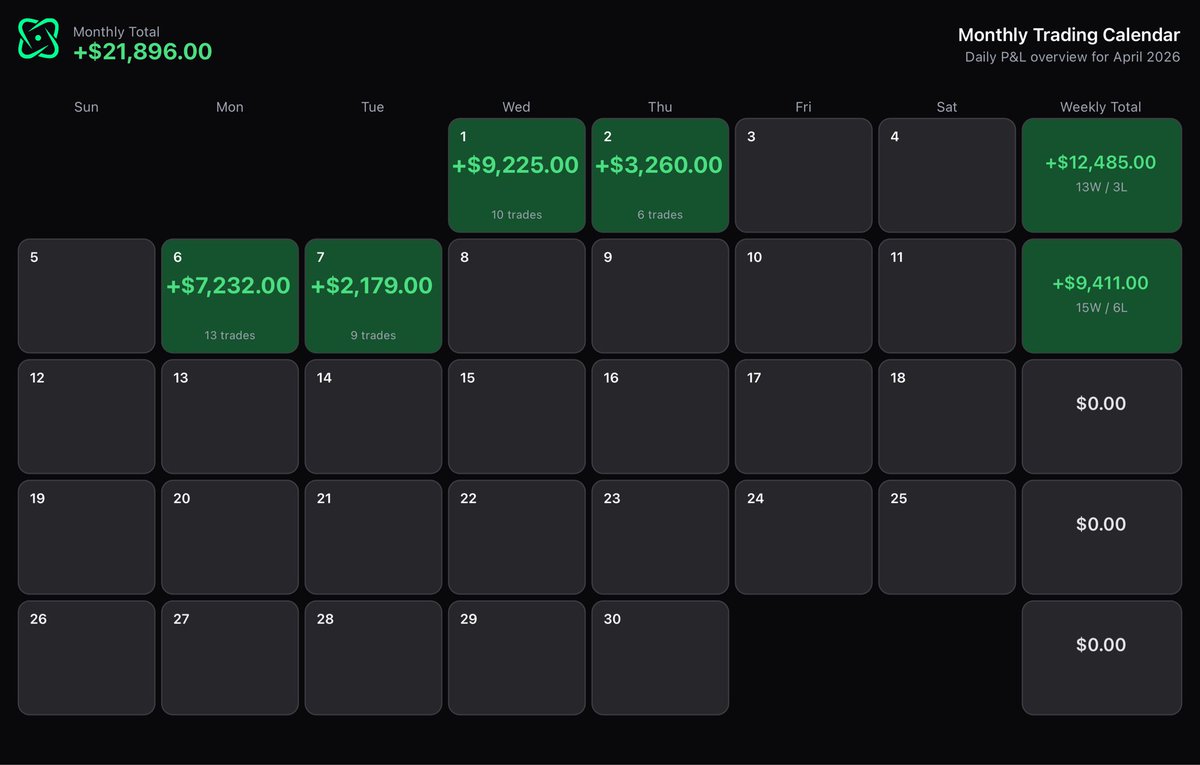Select the empty day cell for April 24

click(x=803, y=537)
